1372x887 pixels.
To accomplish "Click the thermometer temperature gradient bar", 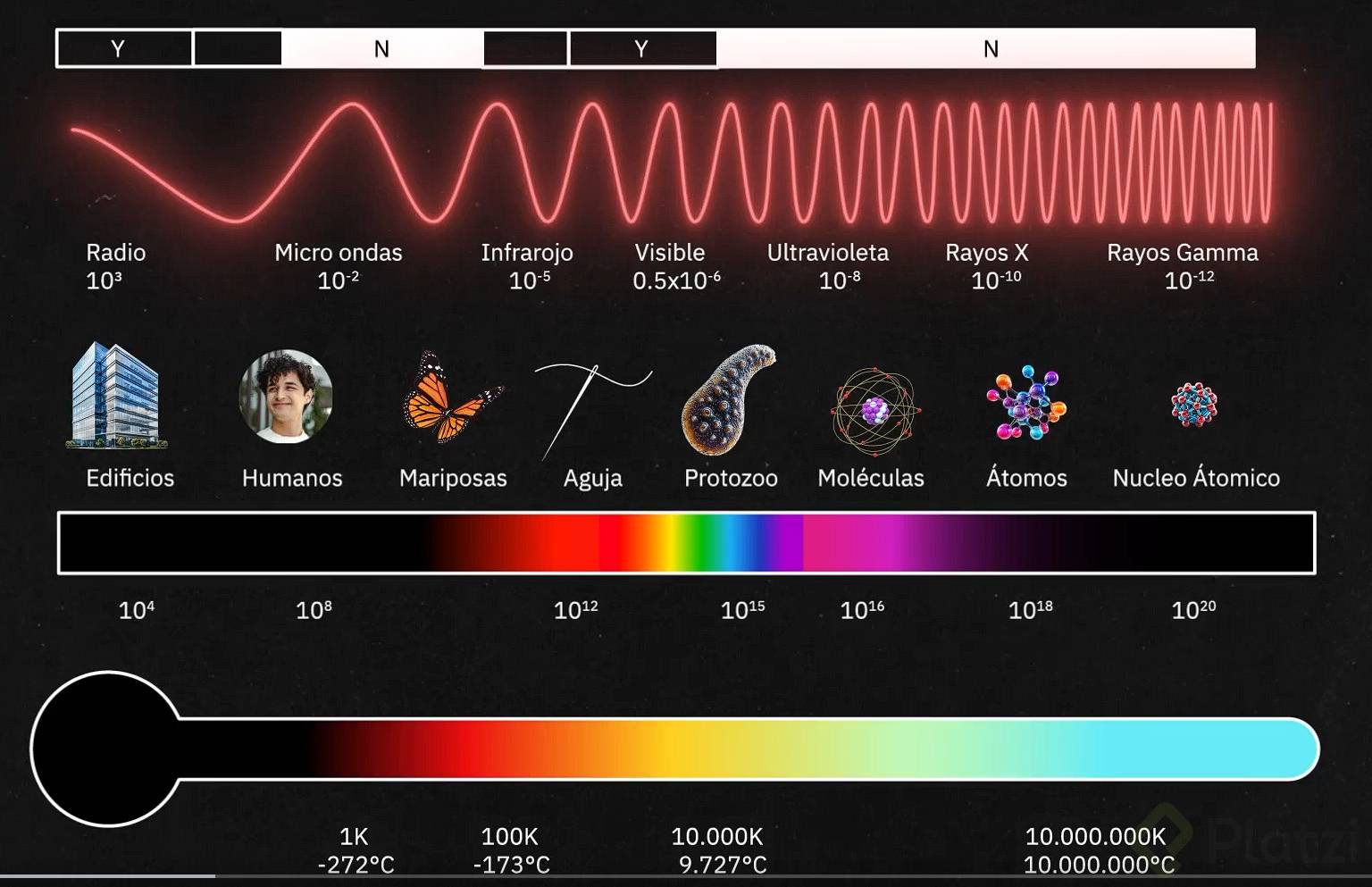I will pos(749,749).
